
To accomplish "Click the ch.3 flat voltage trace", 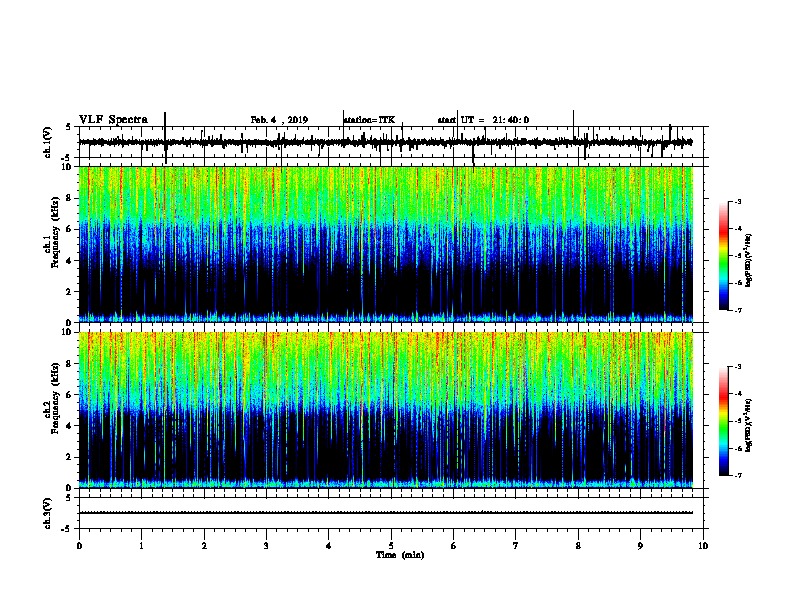I will coord(385,513).
